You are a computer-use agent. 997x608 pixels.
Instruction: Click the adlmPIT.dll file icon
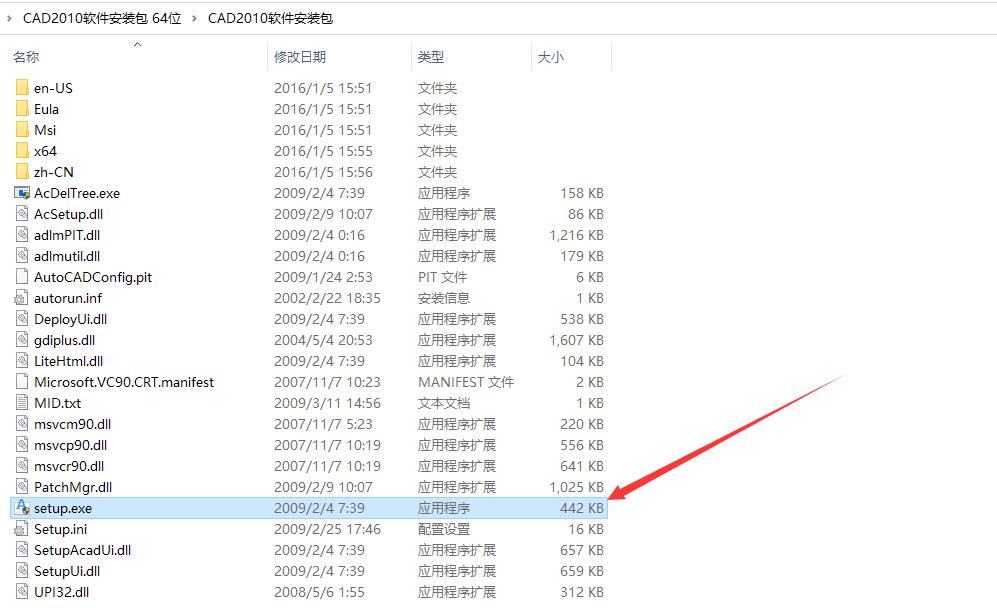click(22, 235)
